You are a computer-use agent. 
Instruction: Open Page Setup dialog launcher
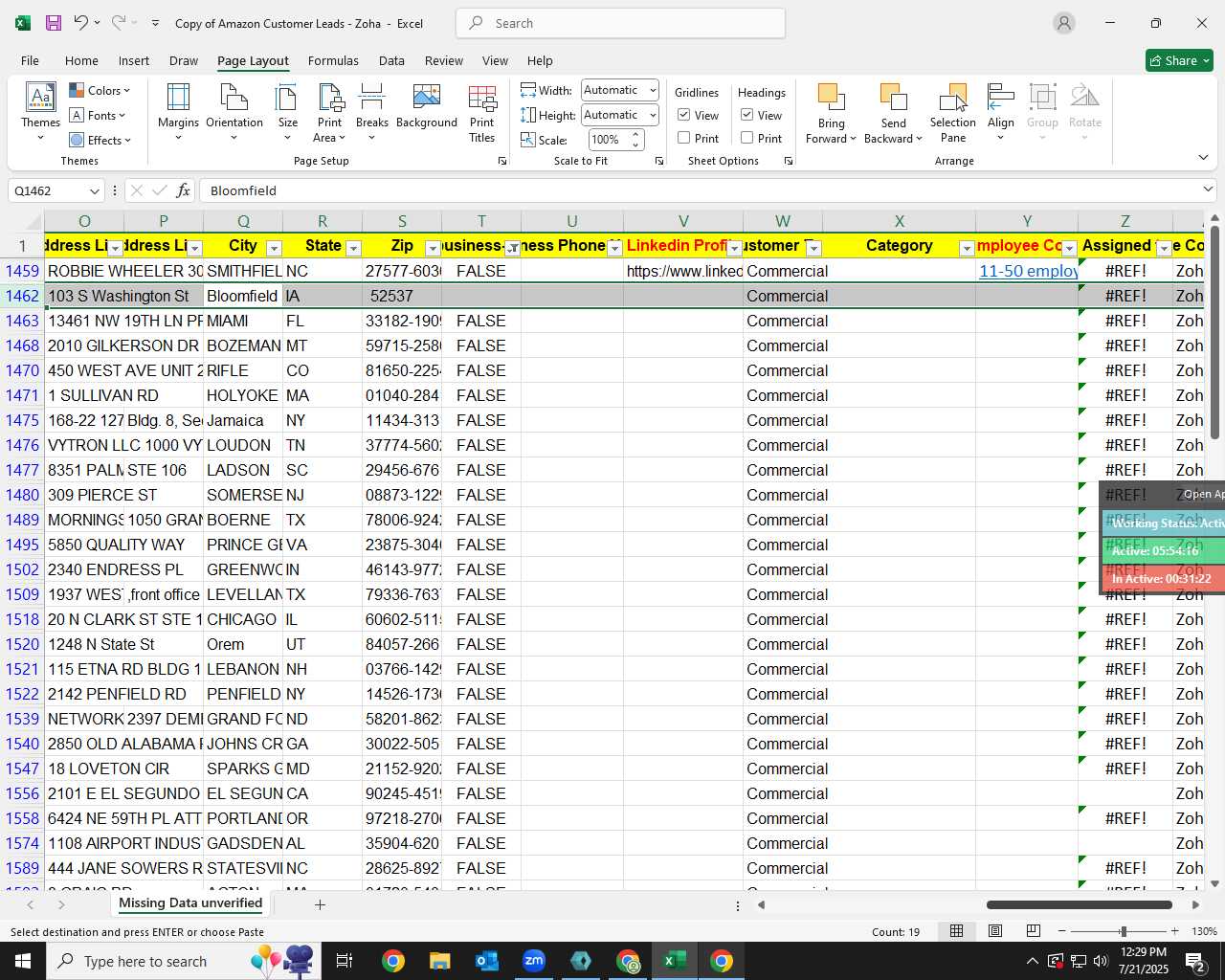[502, 161]
